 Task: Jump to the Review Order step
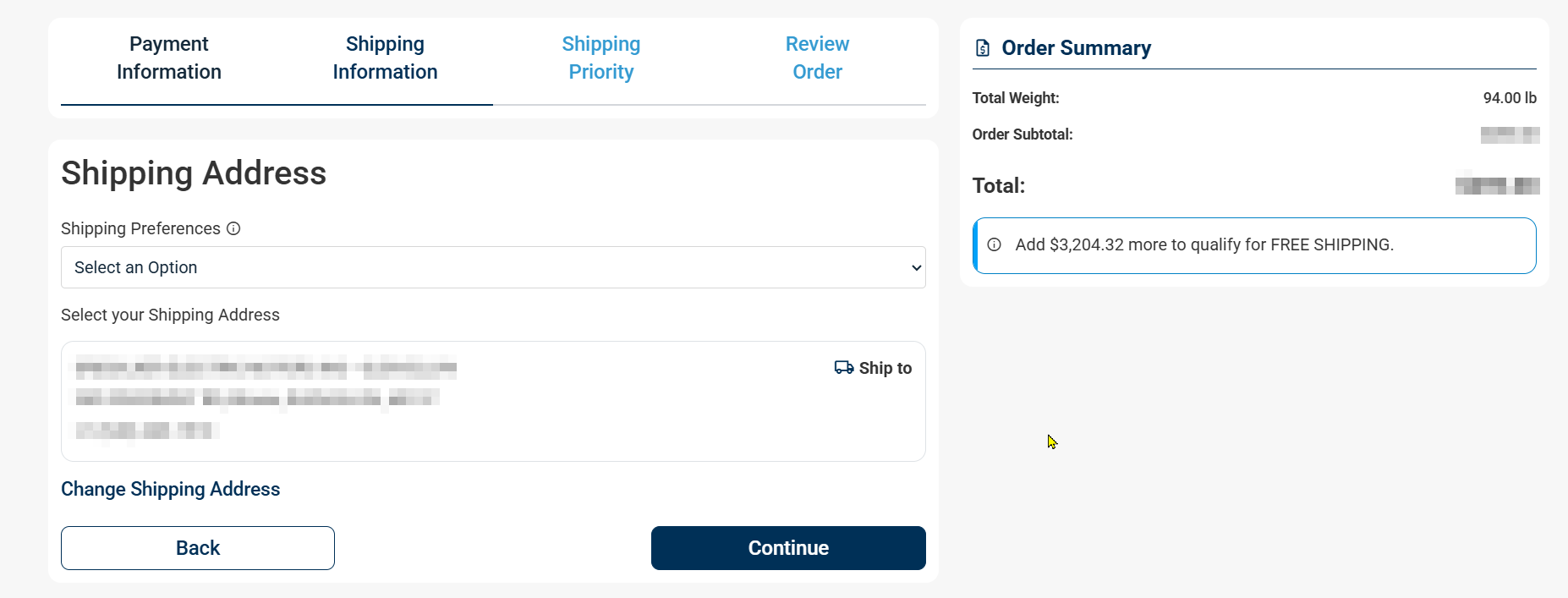(x=817, y=58)
